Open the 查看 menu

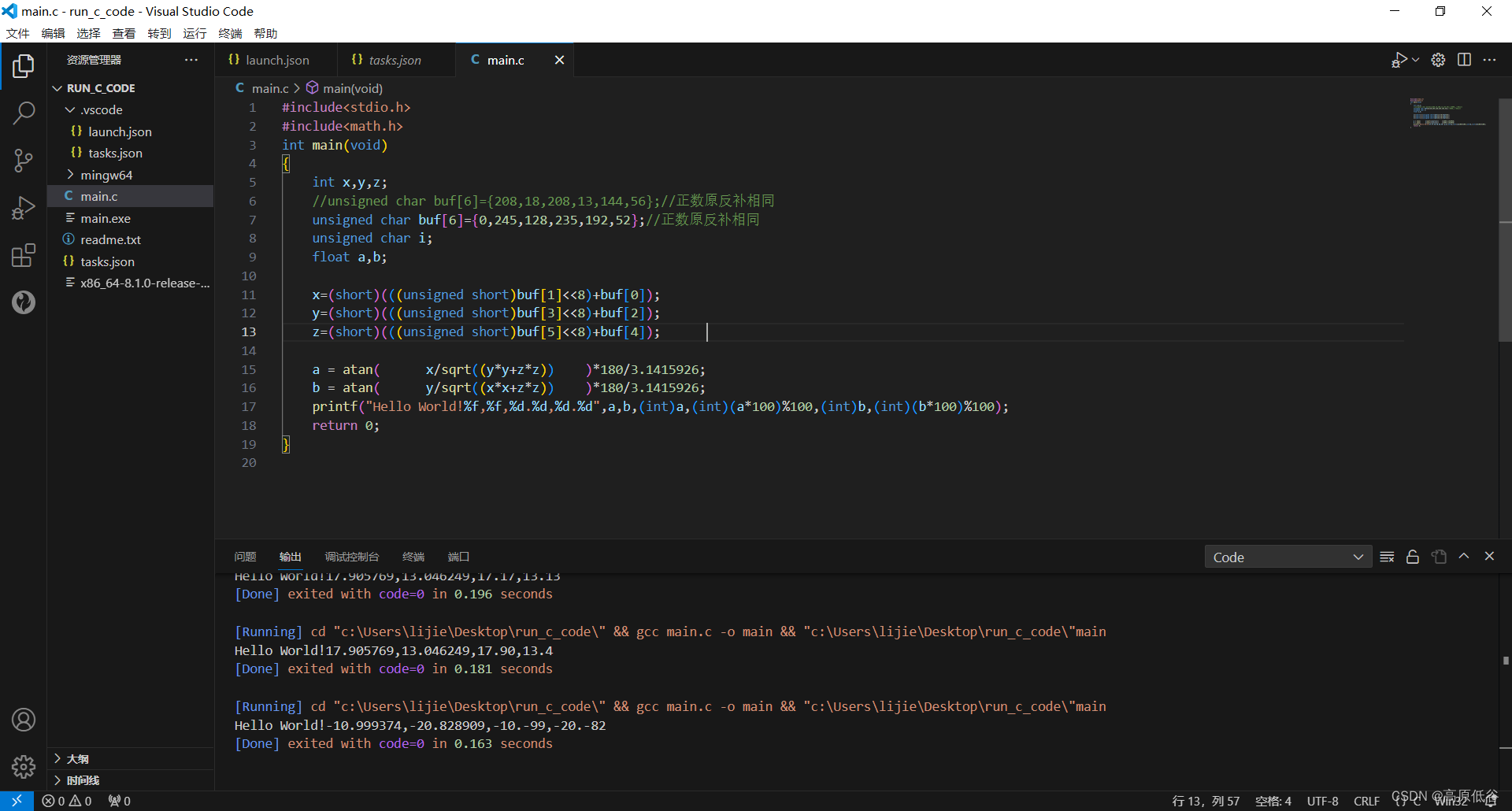pos(124,33)
